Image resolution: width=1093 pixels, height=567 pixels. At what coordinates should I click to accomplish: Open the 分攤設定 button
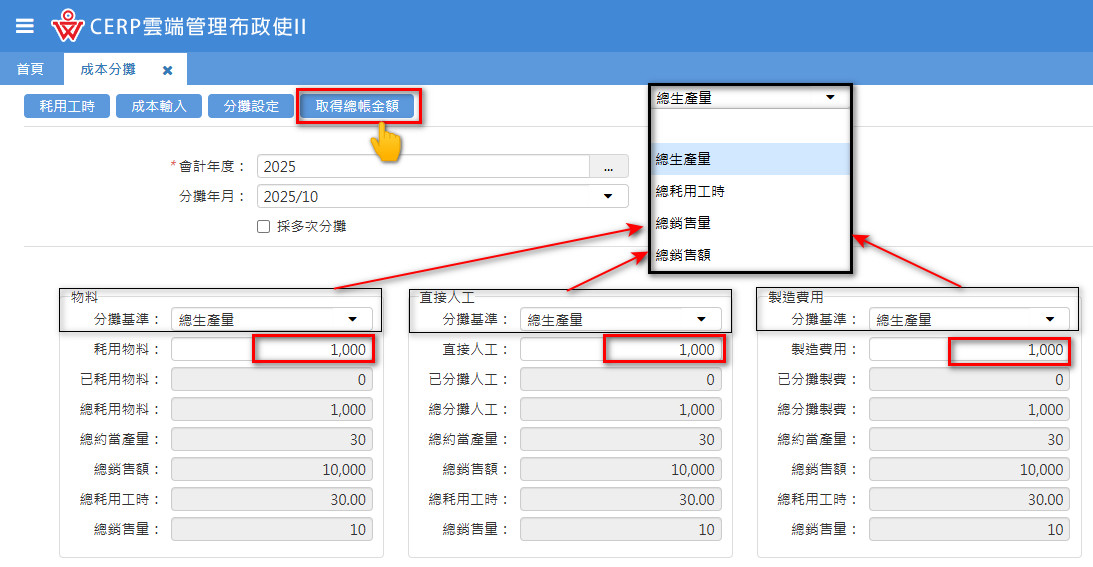[x=251, y=106]
